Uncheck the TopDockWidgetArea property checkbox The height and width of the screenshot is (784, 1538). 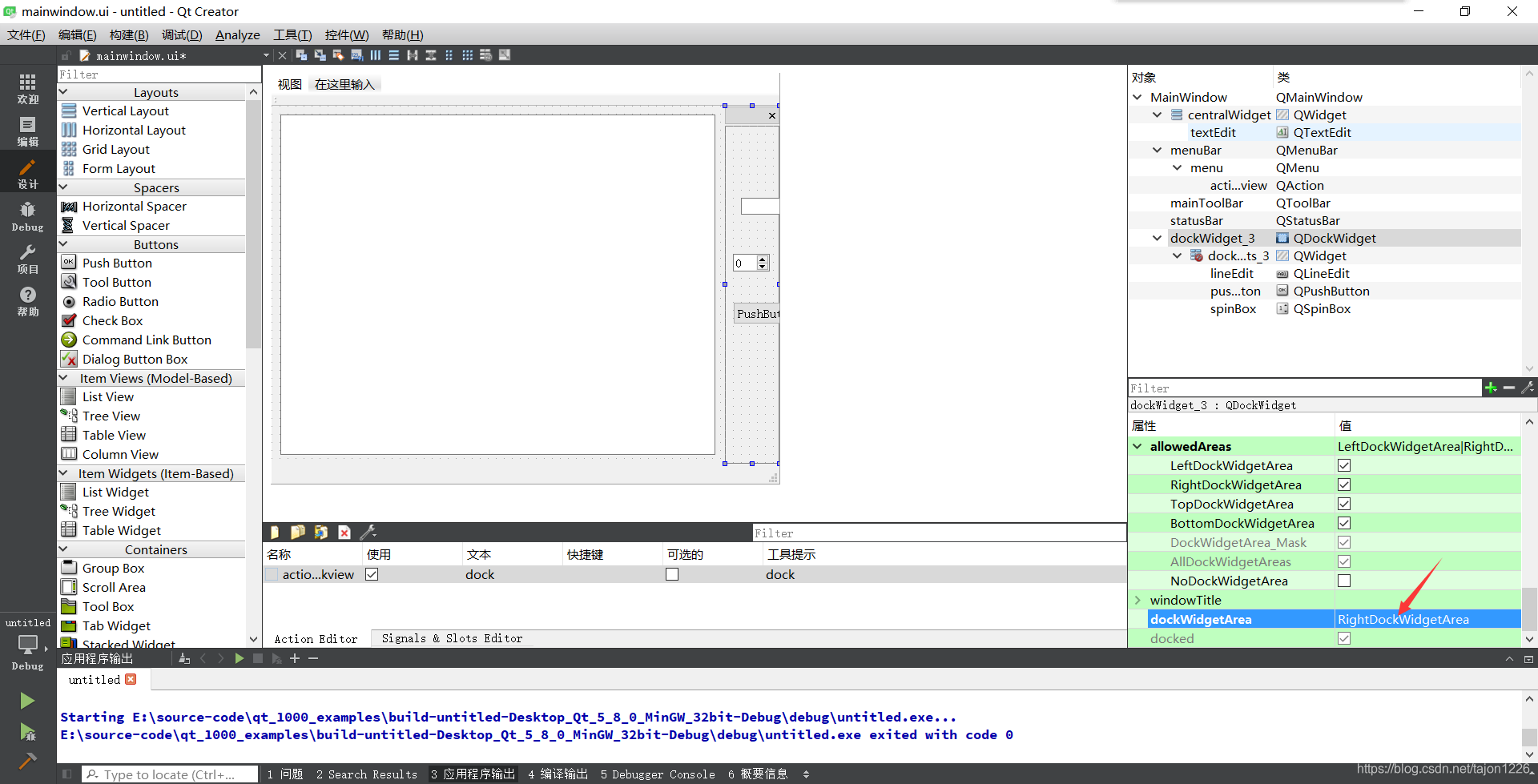[1344, 504]
